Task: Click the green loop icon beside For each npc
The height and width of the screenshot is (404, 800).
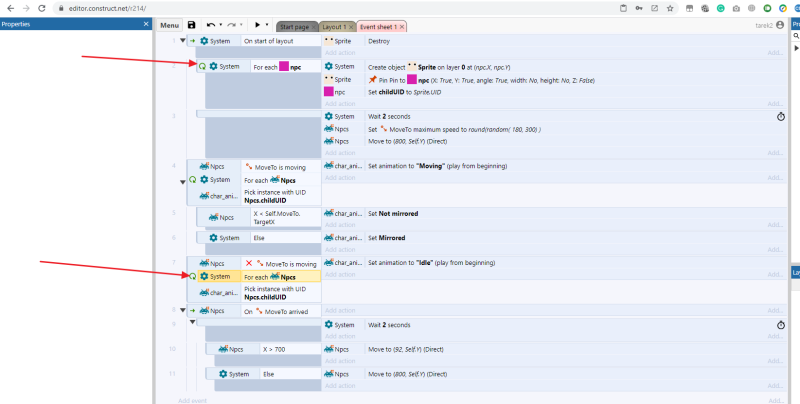Action: tap(202, 66)
